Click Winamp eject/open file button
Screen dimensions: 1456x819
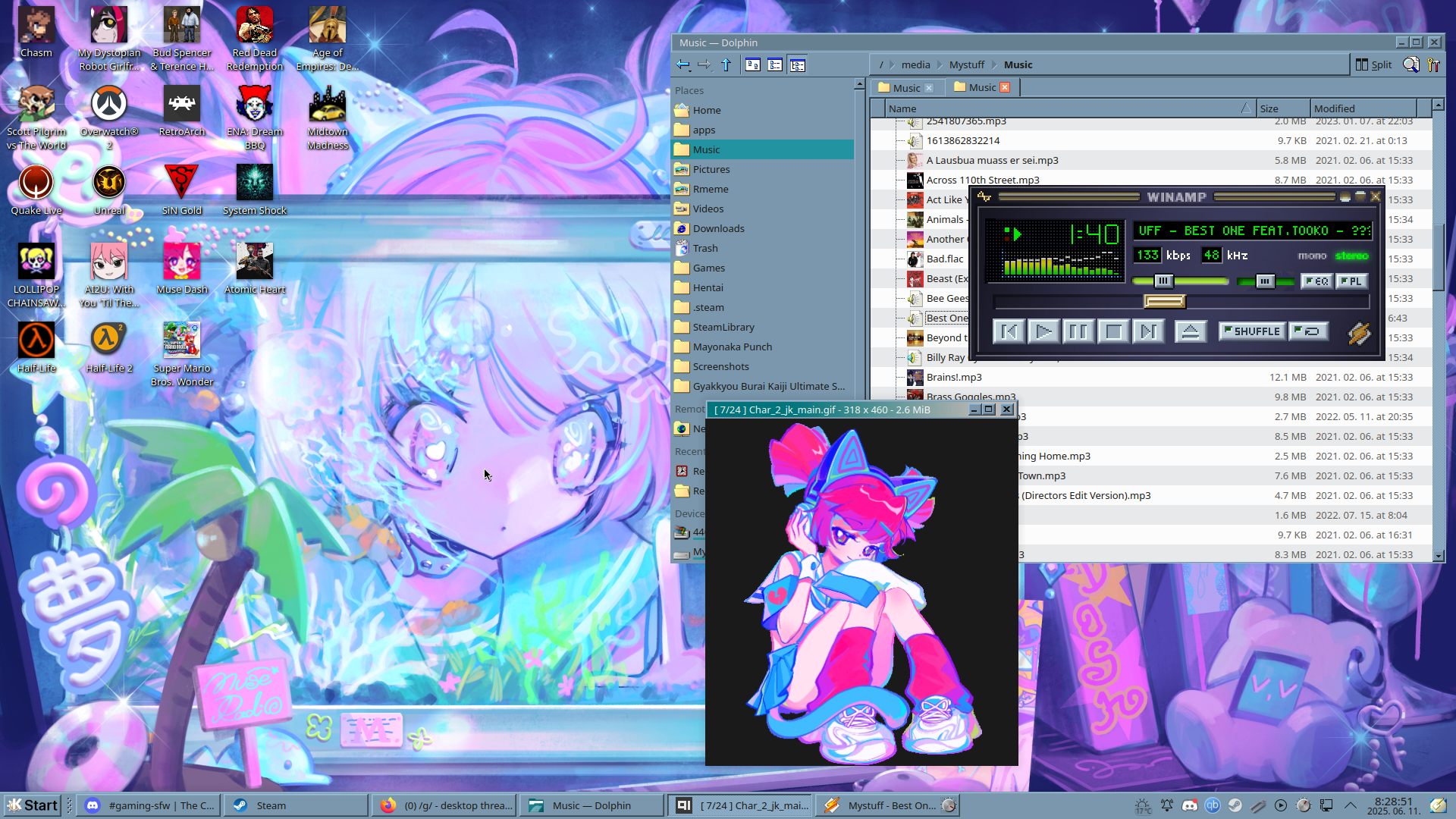click(x=1191, y=331)
